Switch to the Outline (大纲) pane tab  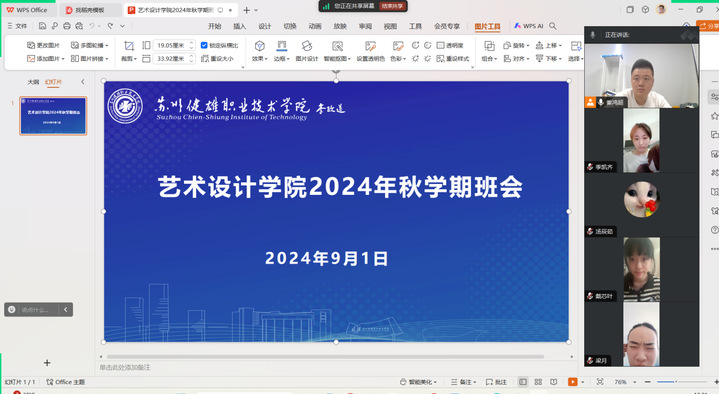(x=33, y=82)
